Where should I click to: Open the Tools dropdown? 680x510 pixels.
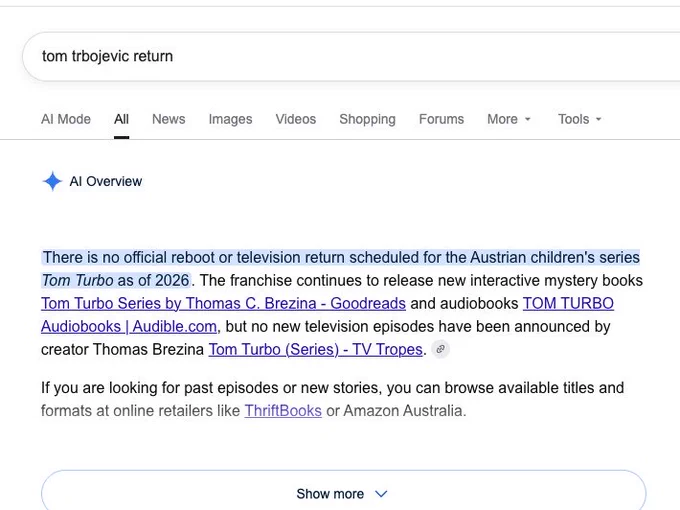580,119
